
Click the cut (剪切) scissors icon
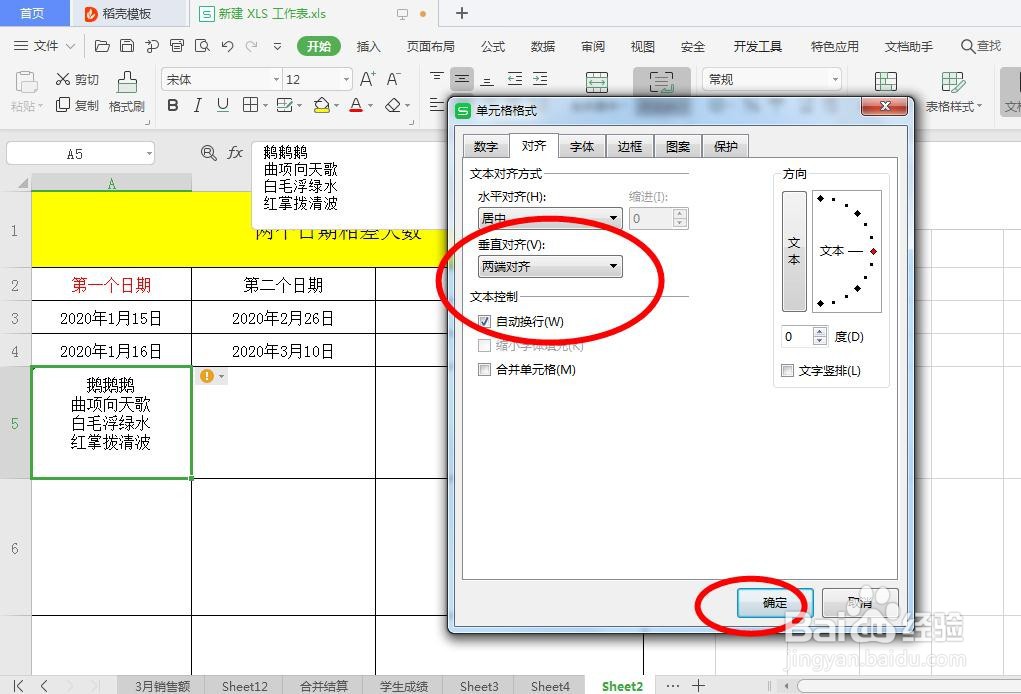point(63,79)
